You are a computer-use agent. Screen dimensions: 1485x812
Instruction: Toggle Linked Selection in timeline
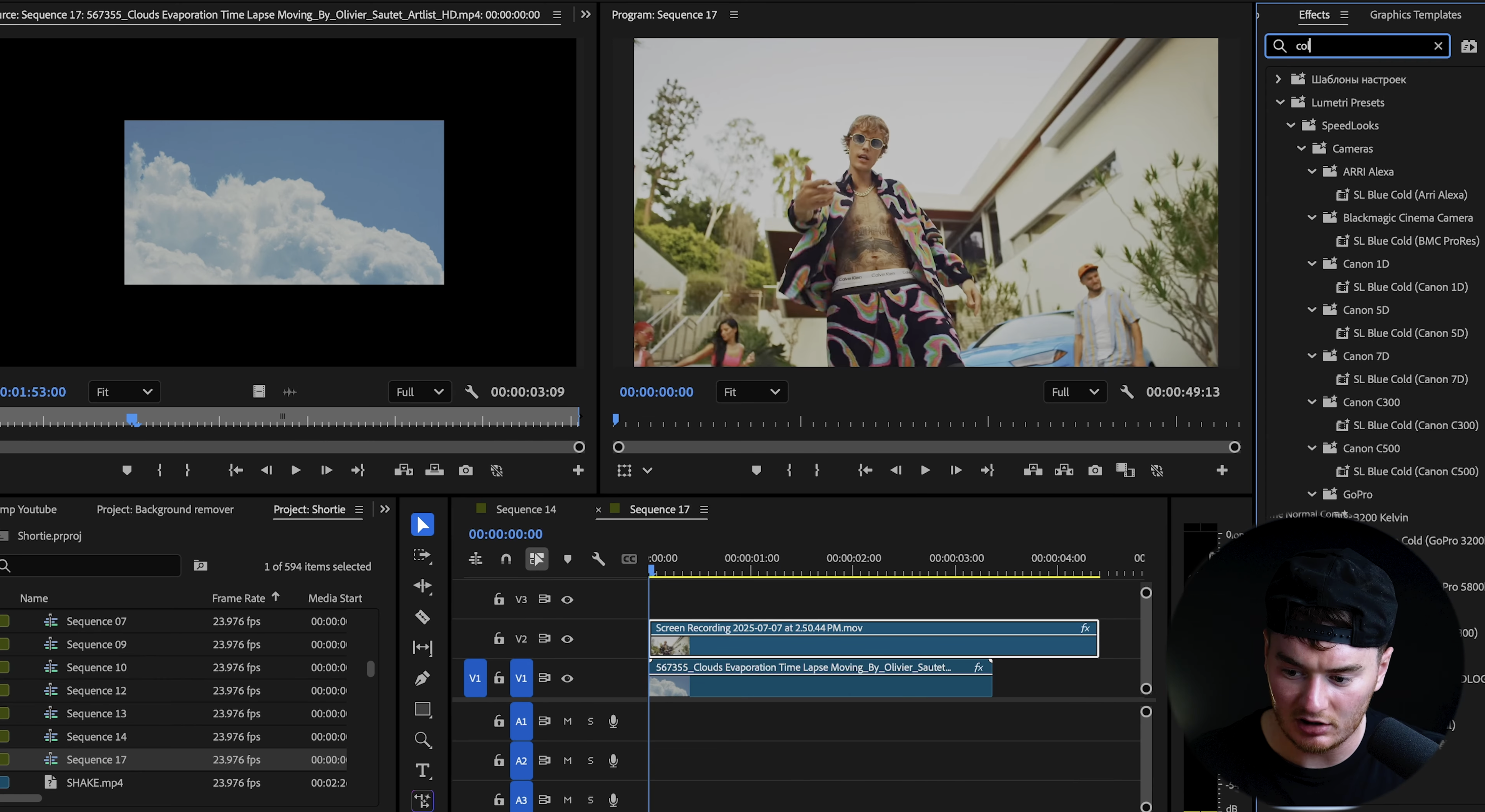pyautogui.click(x=536, y=558)
